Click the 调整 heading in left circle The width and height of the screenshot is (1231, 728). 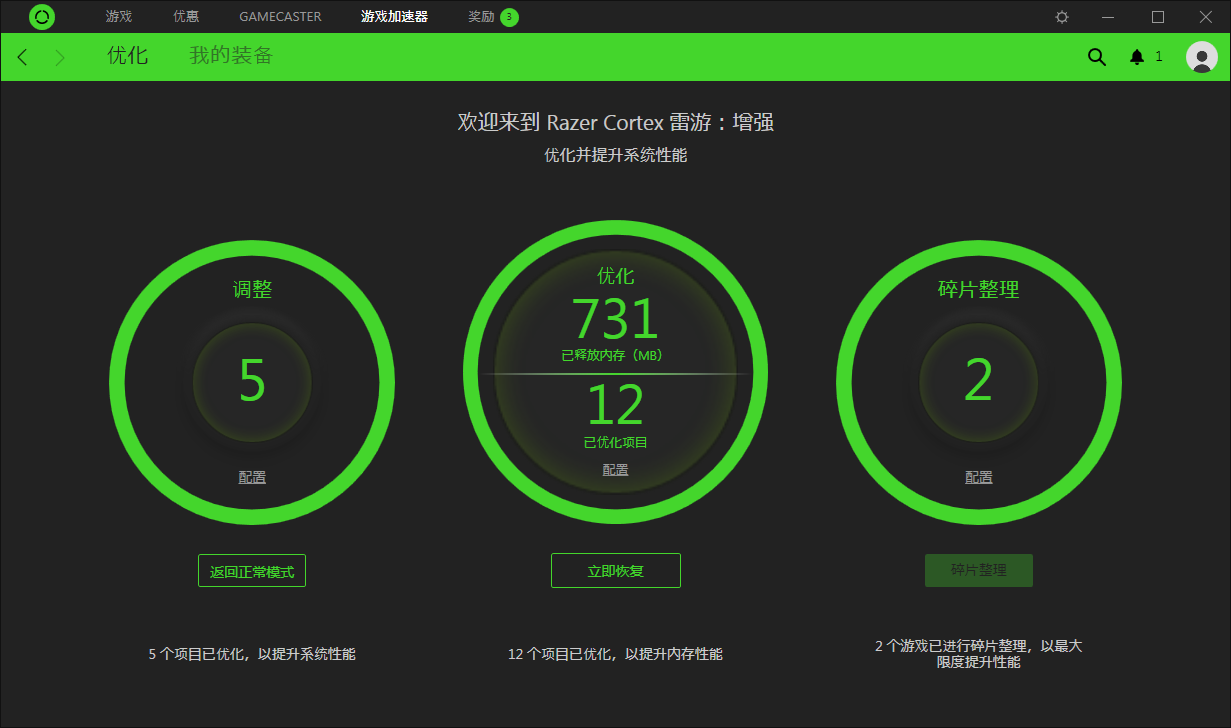tap(252, 290)
